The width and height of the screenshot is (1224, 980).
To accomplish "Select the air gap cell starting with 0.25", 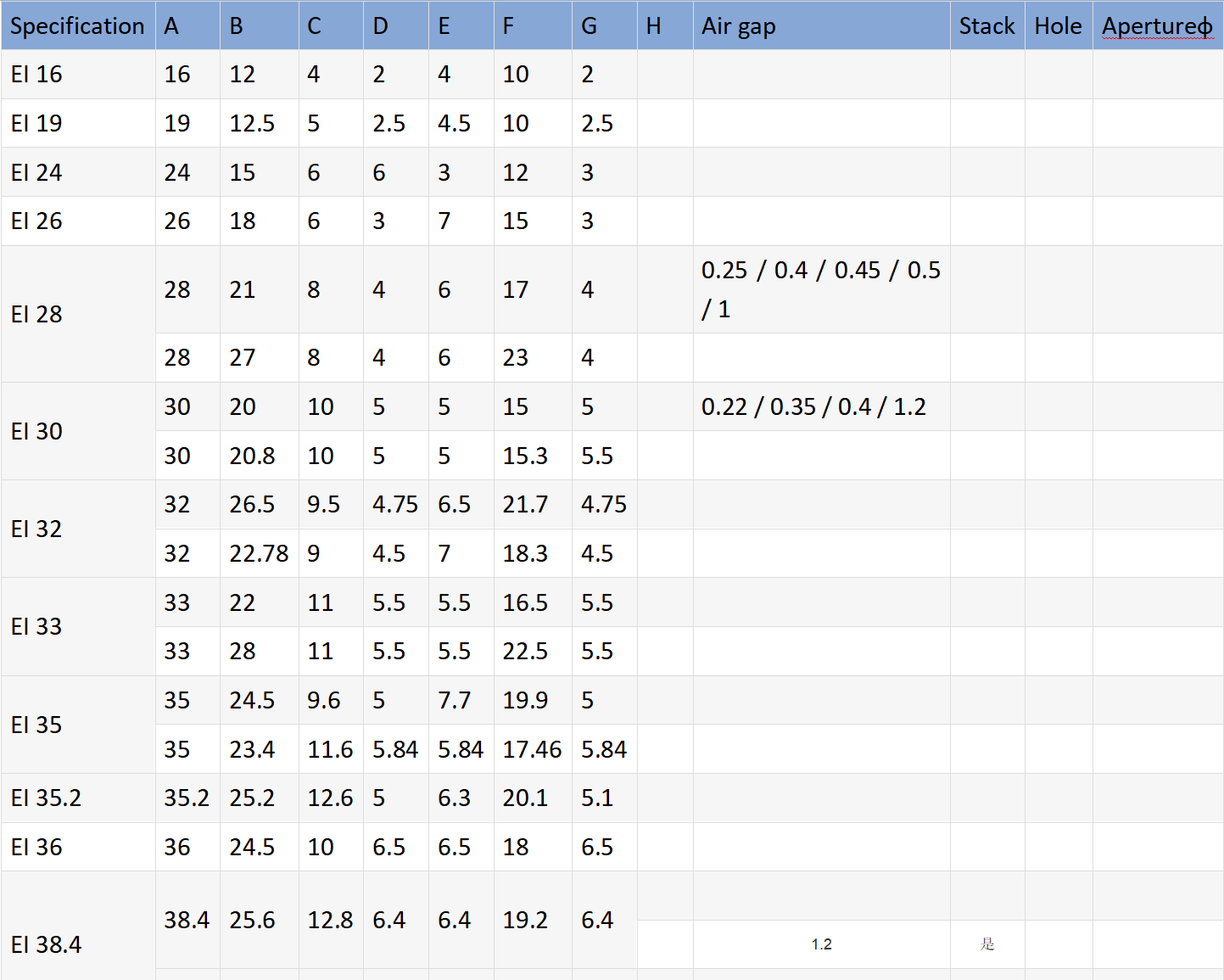I will point(820,289).
